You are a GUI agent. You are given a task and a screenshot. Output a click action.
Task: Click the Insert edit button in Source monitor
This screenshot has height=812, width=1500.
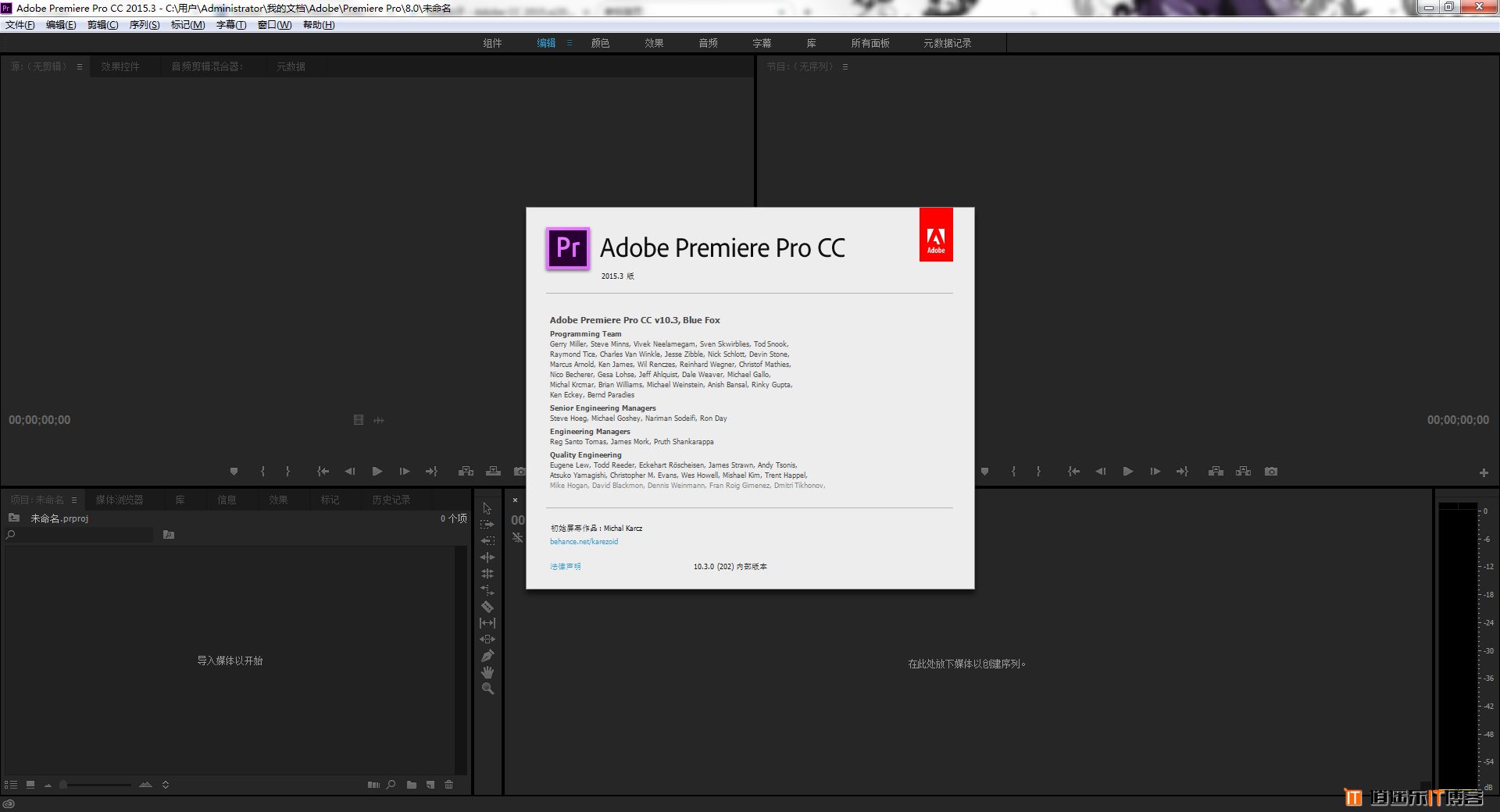coord(466,472)
